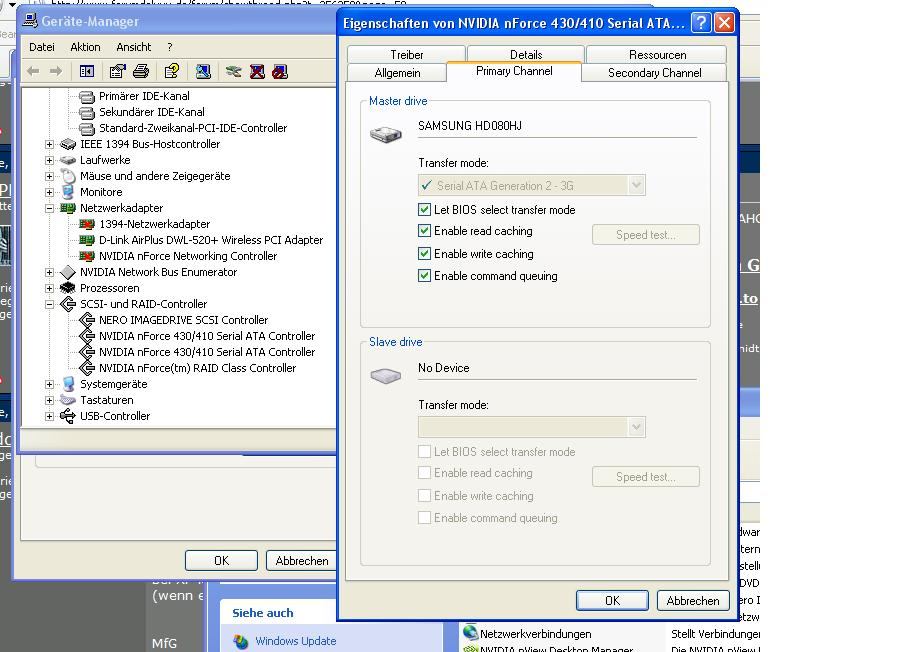Switch to the Allgemein tab
The image size is (900, 652).
397,73
